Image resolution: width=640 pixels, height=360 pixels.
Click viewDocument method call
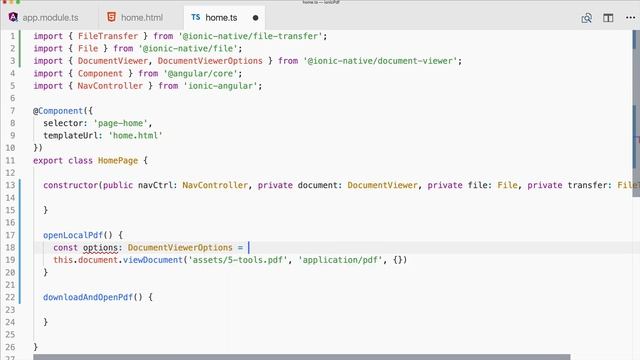[153, 260]
